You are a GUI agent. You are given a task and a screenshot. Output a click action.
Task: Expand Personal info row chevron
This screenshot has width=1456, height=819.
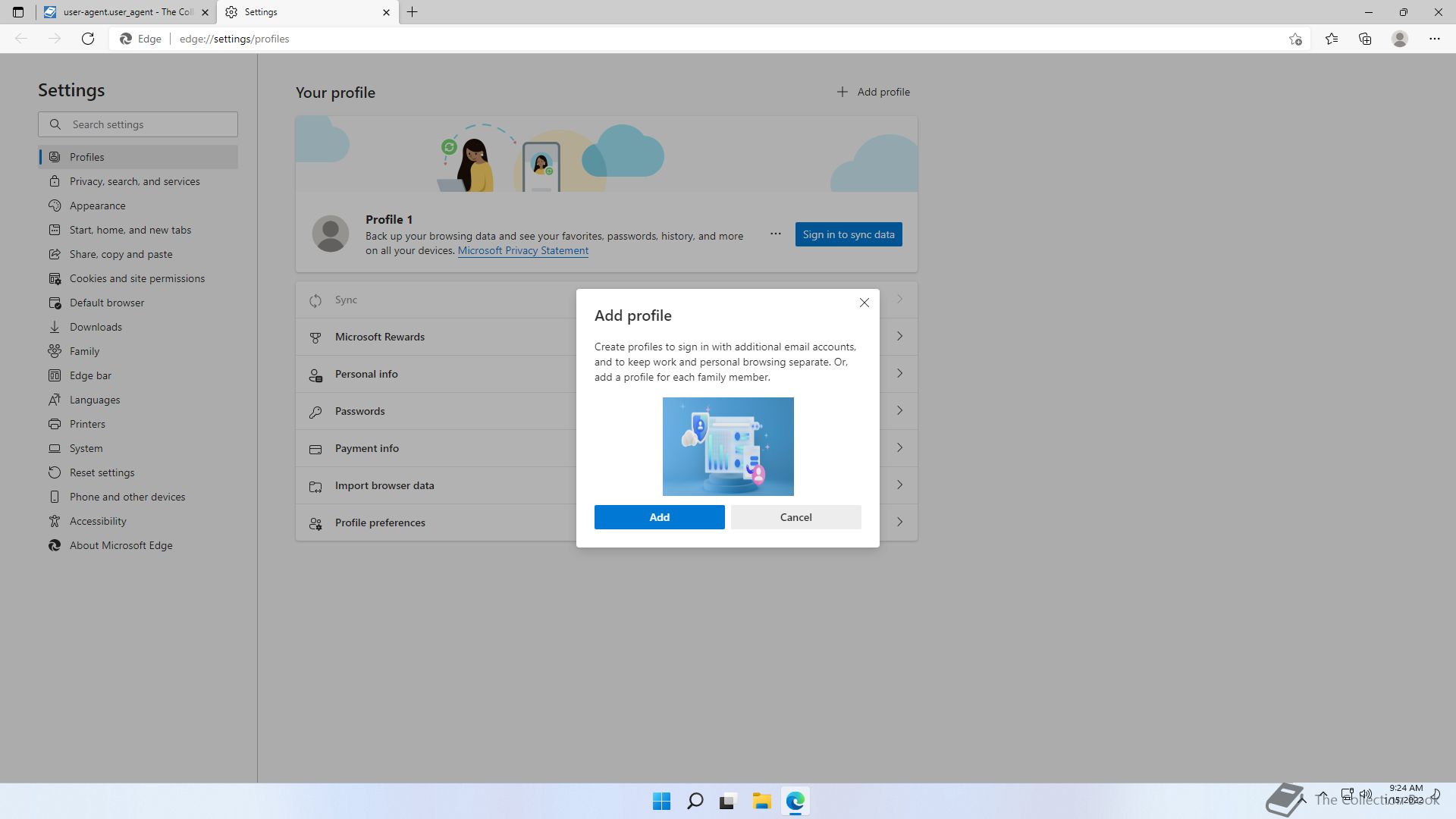(899, 373)
